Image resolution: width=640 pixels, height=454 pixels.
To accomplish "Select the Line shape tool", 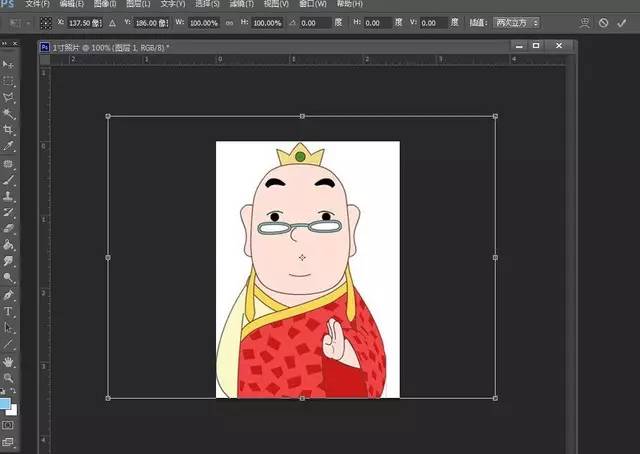I will click(8, 344).
